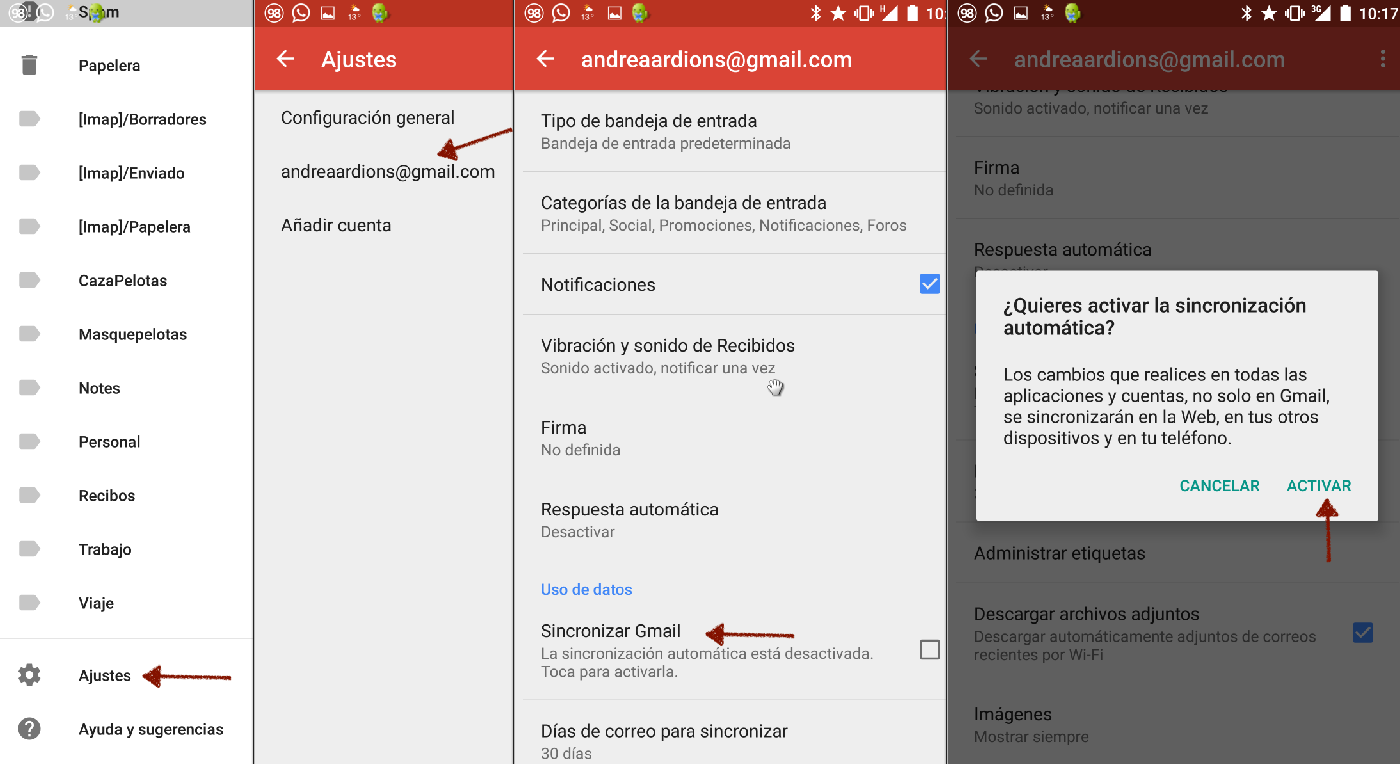Open andreaardions@gmail.com account settings

tap(388, 171)
